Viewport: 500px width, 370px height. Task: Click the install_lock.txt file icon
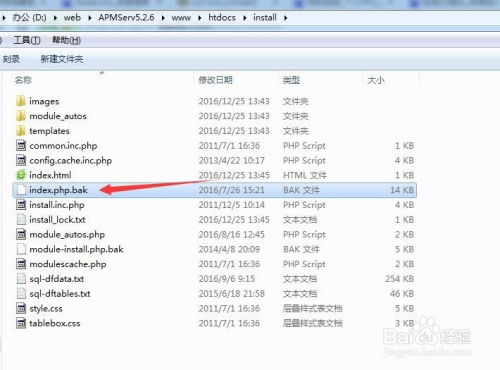tap(21, 219)
